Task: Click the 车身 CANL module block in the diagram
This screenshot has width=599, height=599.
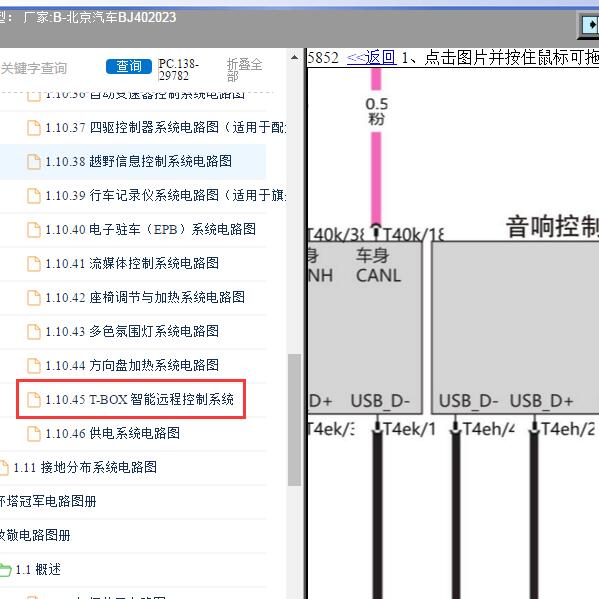Action: point(365,327)
